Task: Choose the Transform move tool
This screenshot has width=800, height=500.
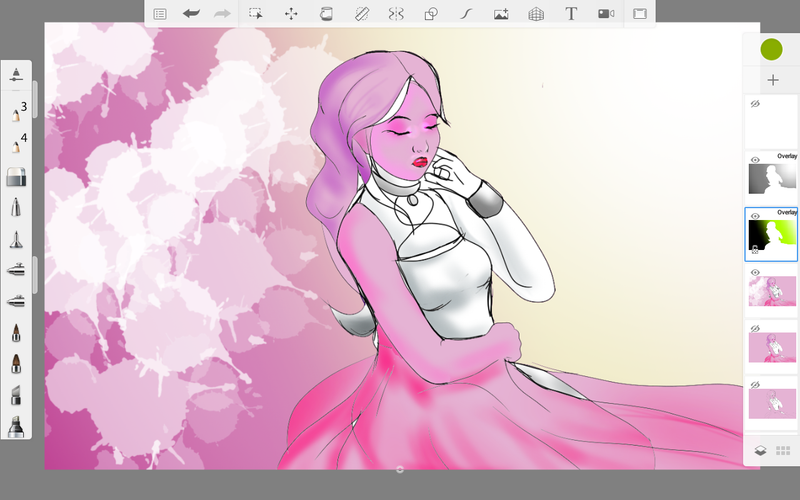Action: 291,14
